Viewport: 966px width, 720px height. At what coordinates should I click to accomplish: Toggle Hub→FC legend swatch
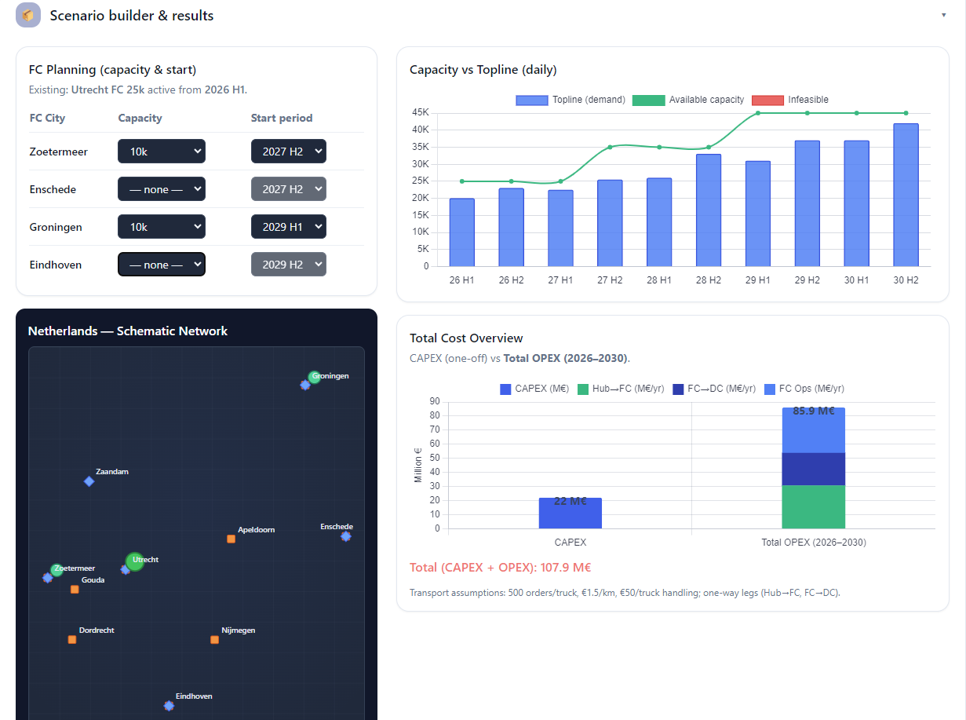click(x=583, y=389)
